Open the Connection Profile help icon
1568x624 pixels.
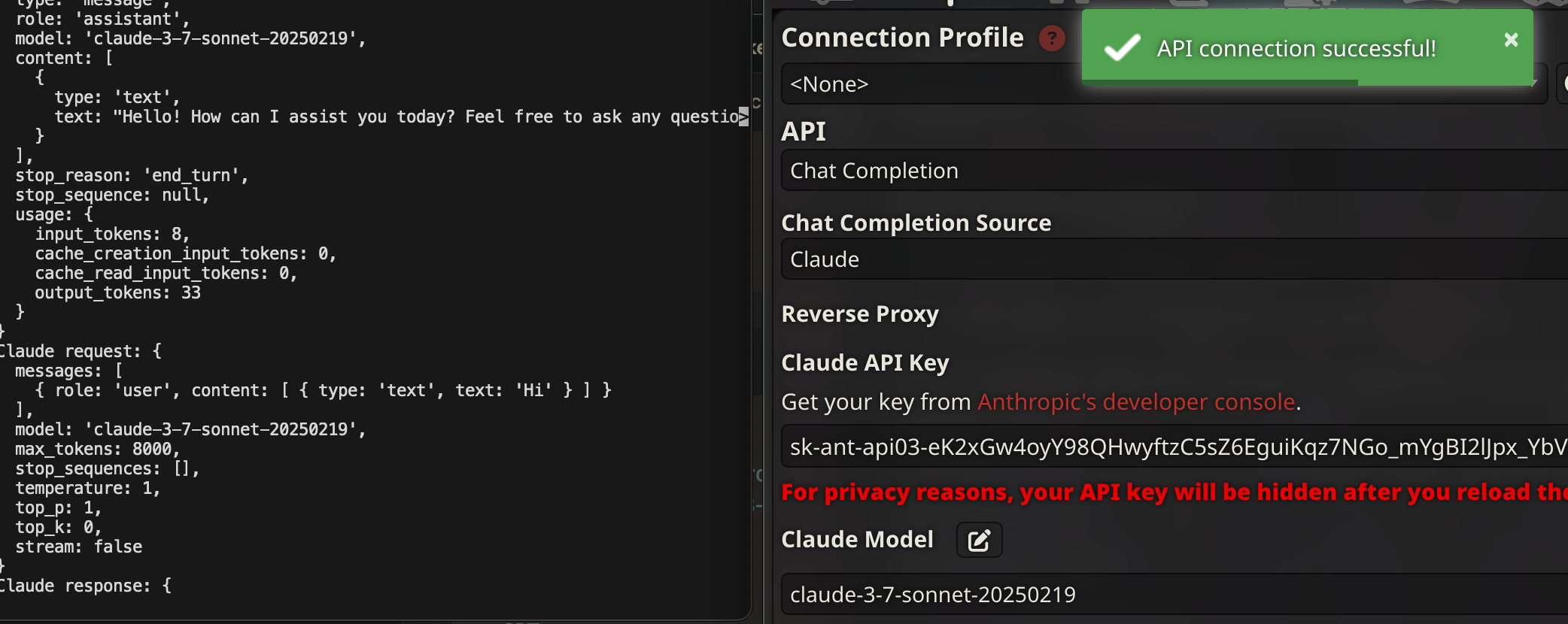(x=1052, y=38)
